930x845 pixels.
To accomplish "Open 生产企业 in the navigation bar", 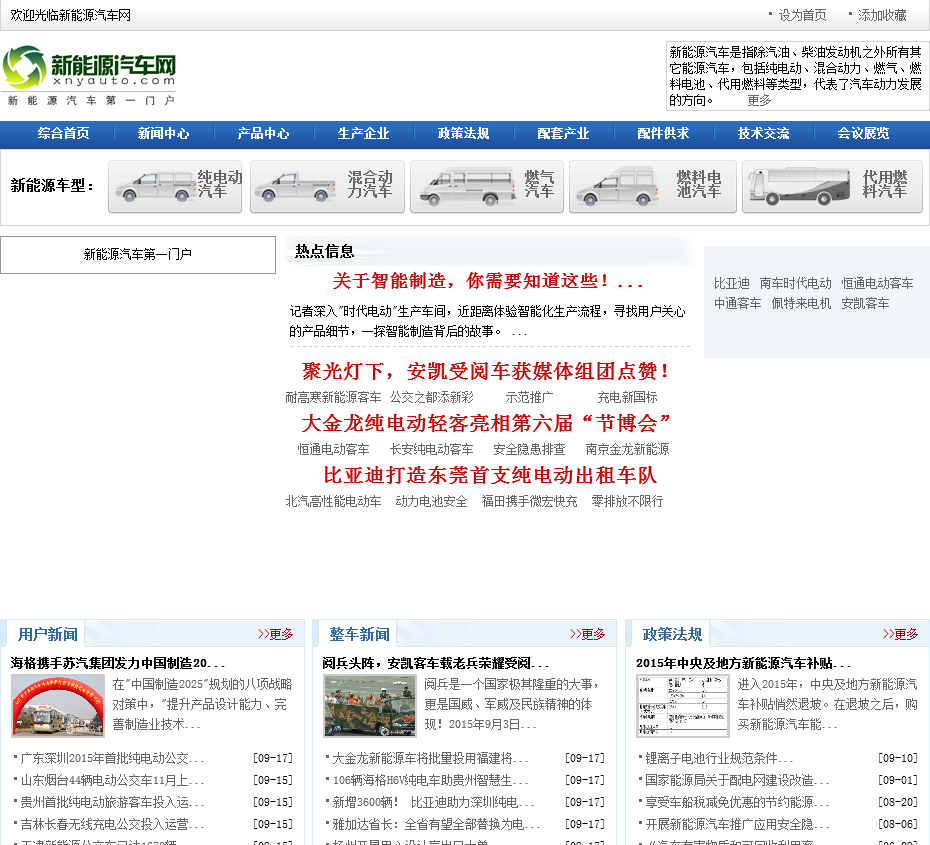I will pos(364,133).
